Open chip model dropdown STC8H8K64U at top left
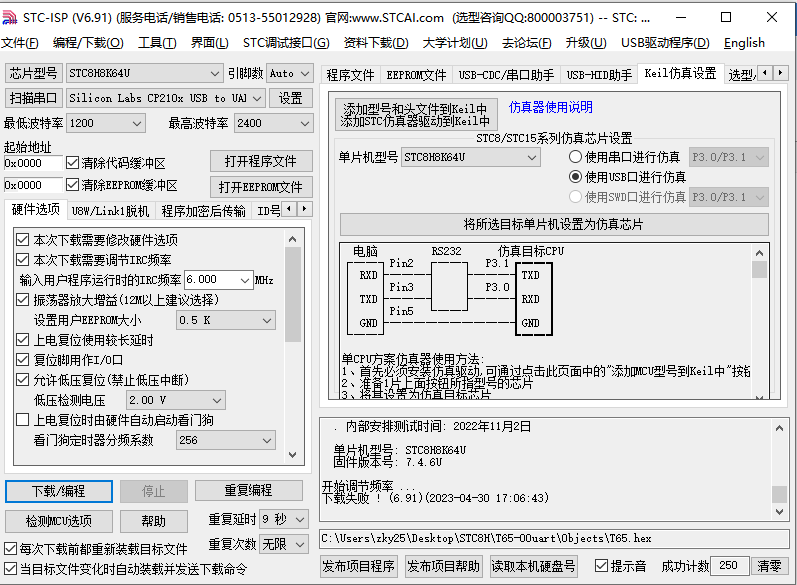797x585 pixels. [144, 73]
